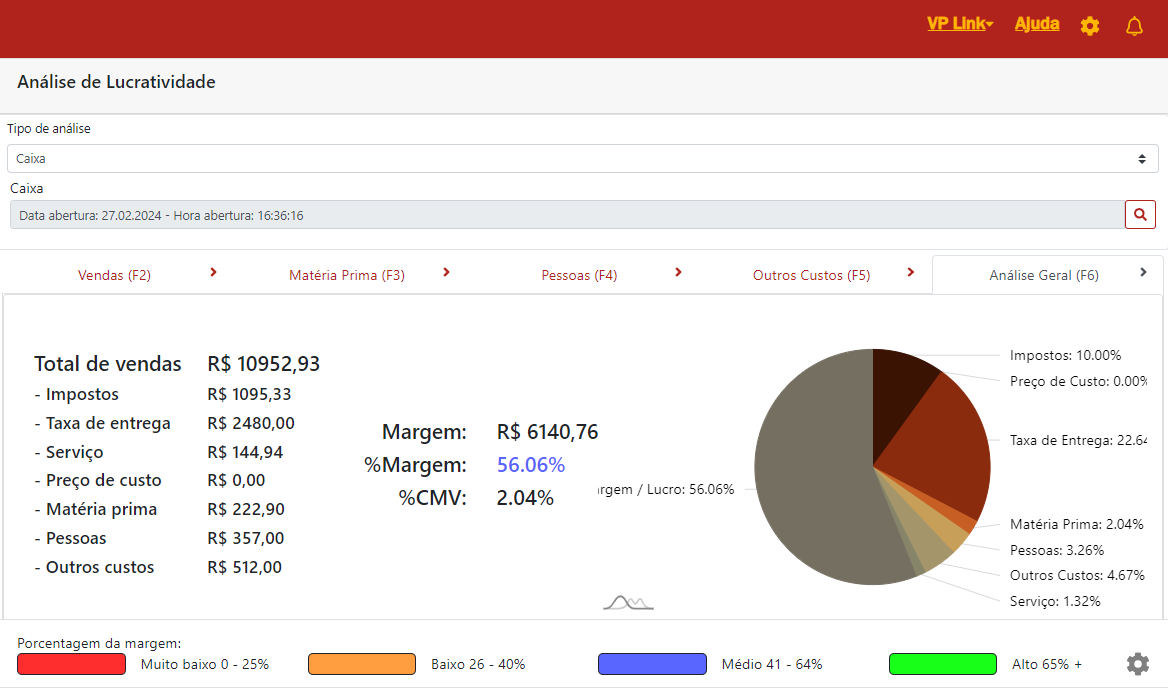Click the chevron after Matéria Prima tab

446,272
